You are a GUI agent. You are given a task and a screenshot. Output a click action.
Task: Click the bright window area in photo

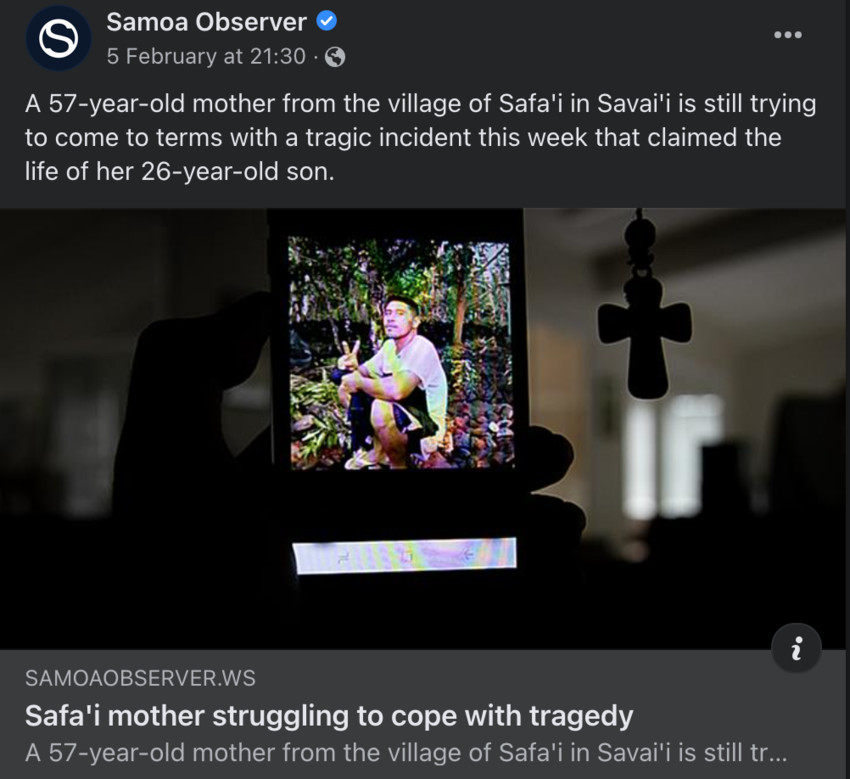[674, 457]
